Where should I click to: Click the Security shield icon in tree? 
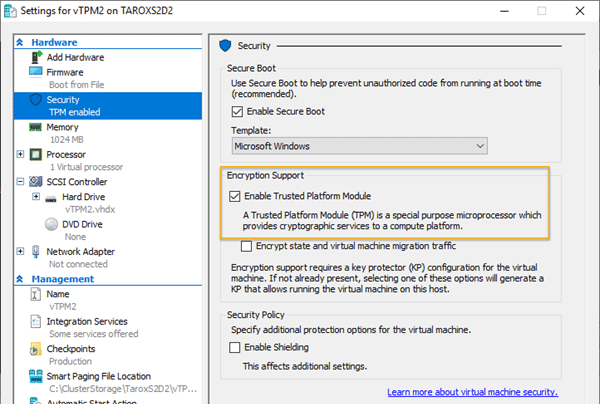tap(36, 100)
